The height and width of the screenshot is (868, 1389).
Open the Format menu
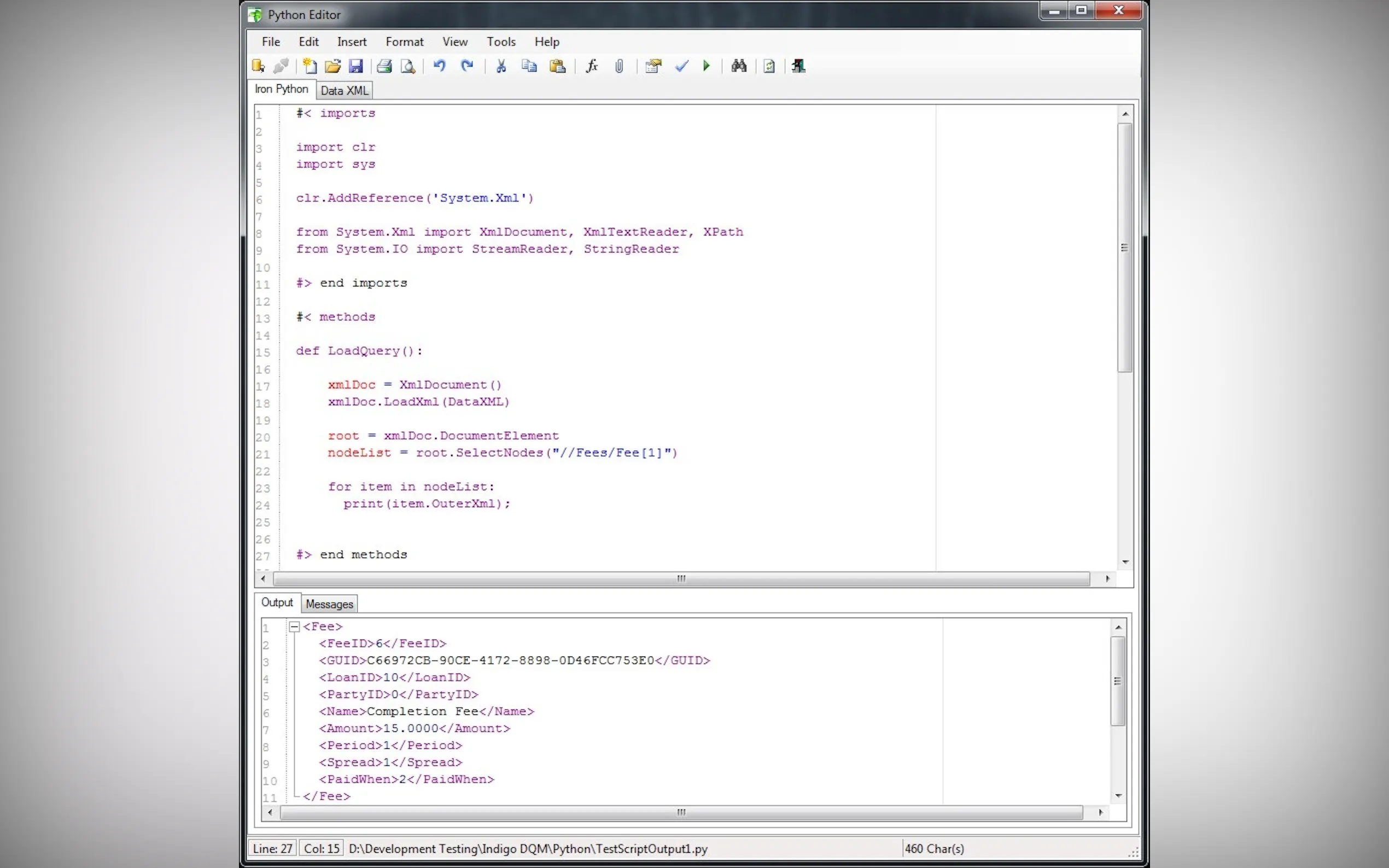point(404,42)
